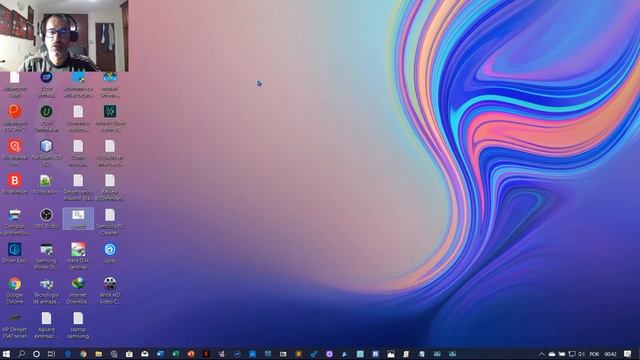Open the Internet Download Manager shortcut
The width and height of the screenshot is (640, 360).
click(78, 290)
